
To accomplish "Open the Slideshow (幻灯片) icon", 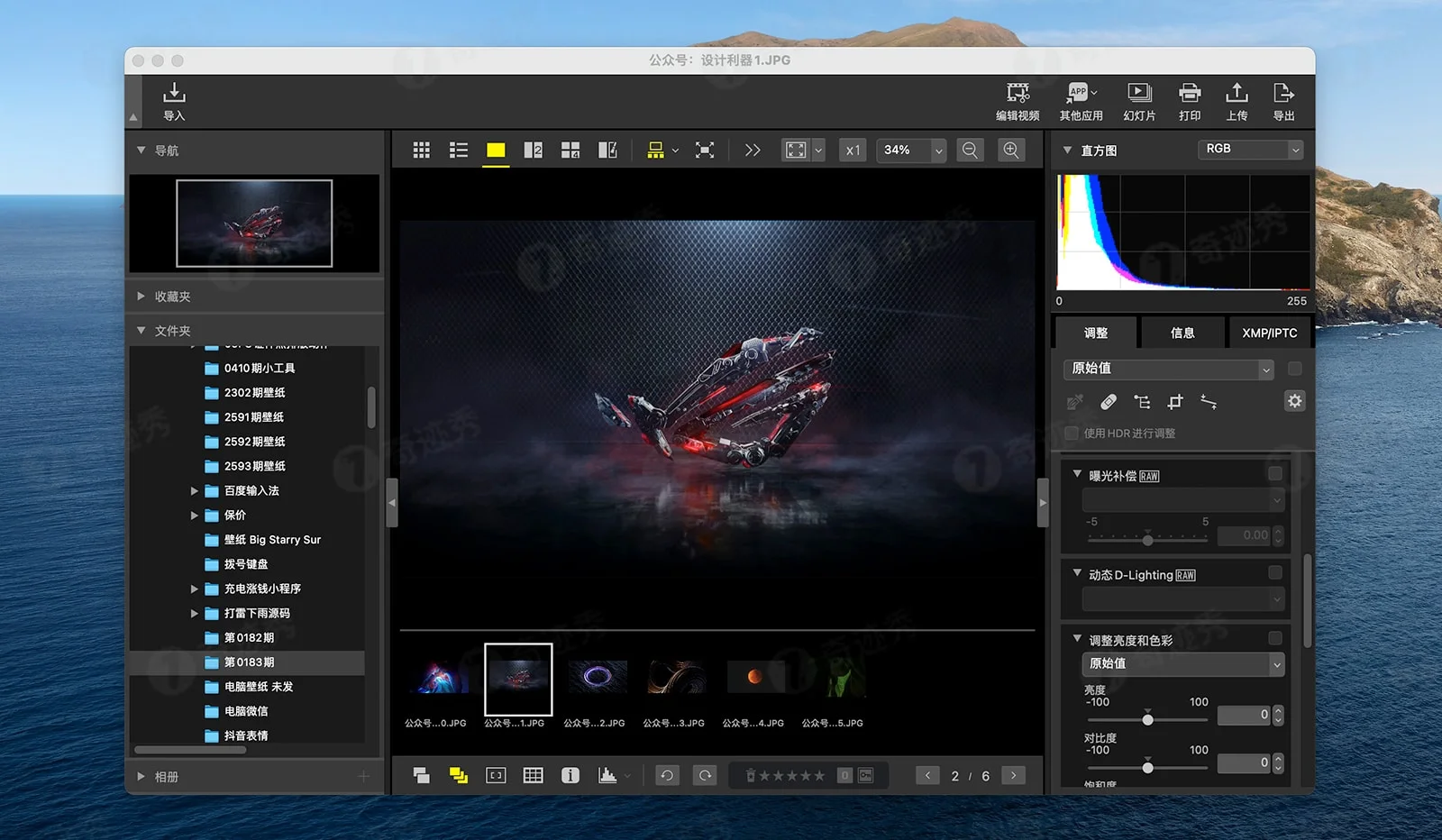I will click(x=1139, y=94).
